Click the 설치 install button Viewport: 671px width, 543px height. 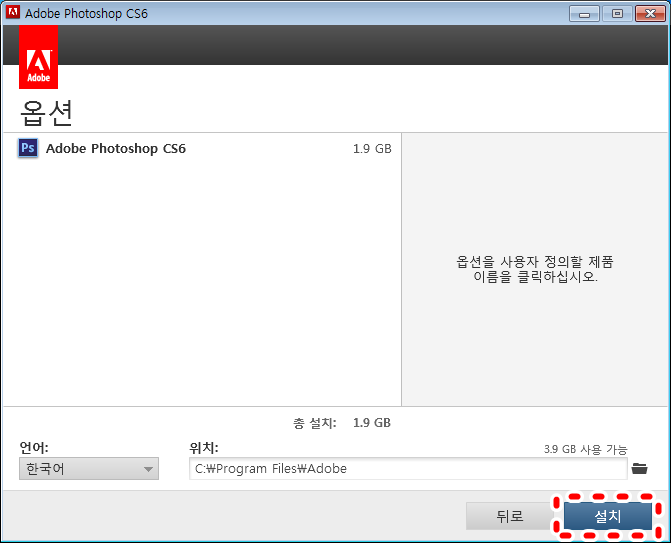coord(608,516)
